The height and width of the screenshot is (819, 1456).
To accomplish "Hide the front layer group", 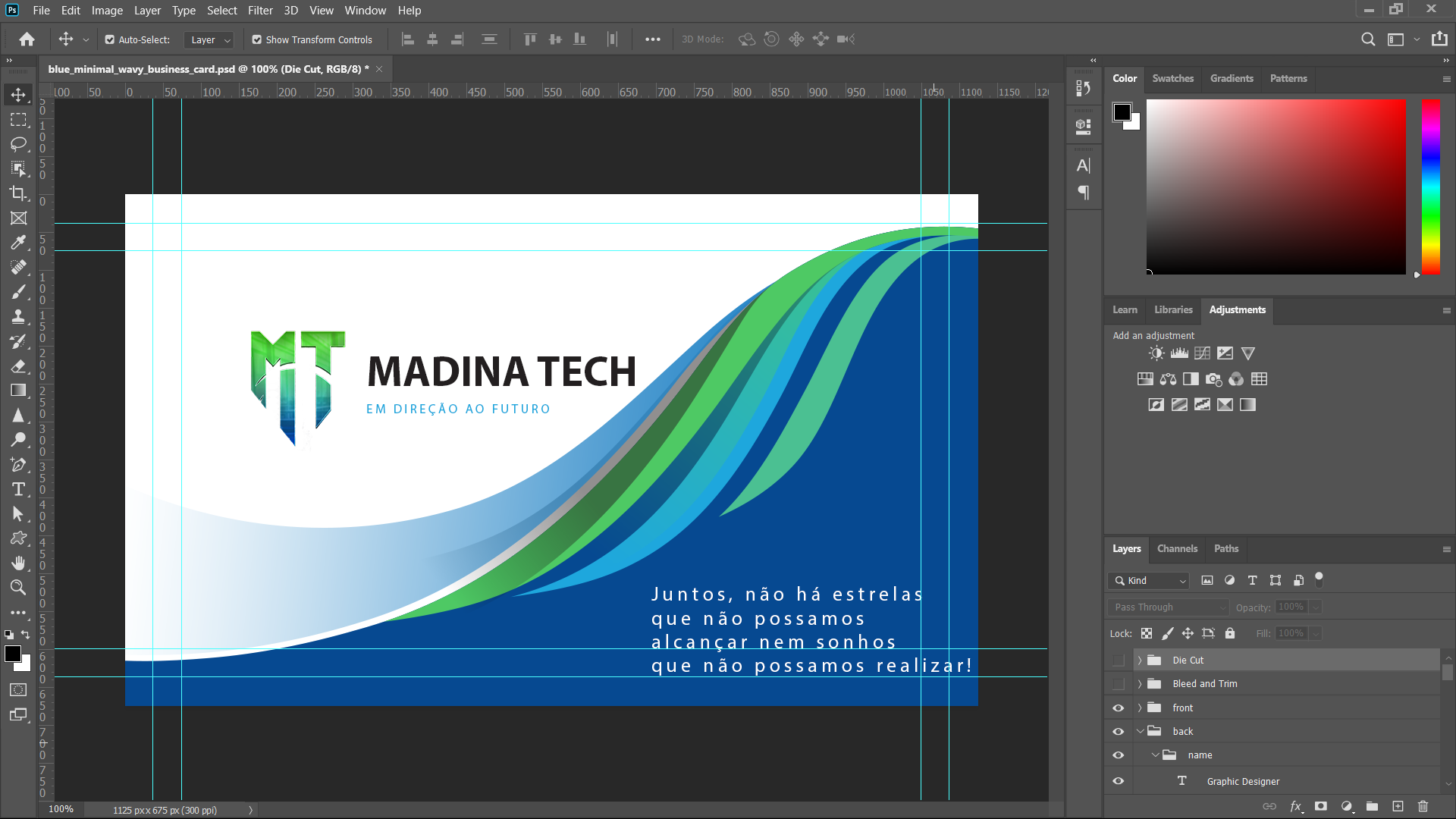I will 1118,708.
